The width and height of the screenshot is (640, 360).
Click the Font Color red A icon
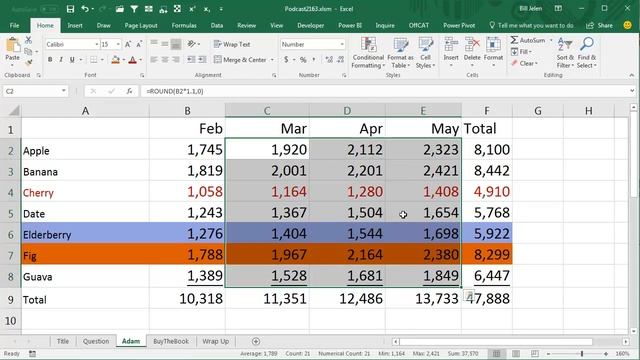tap(132, 60)
